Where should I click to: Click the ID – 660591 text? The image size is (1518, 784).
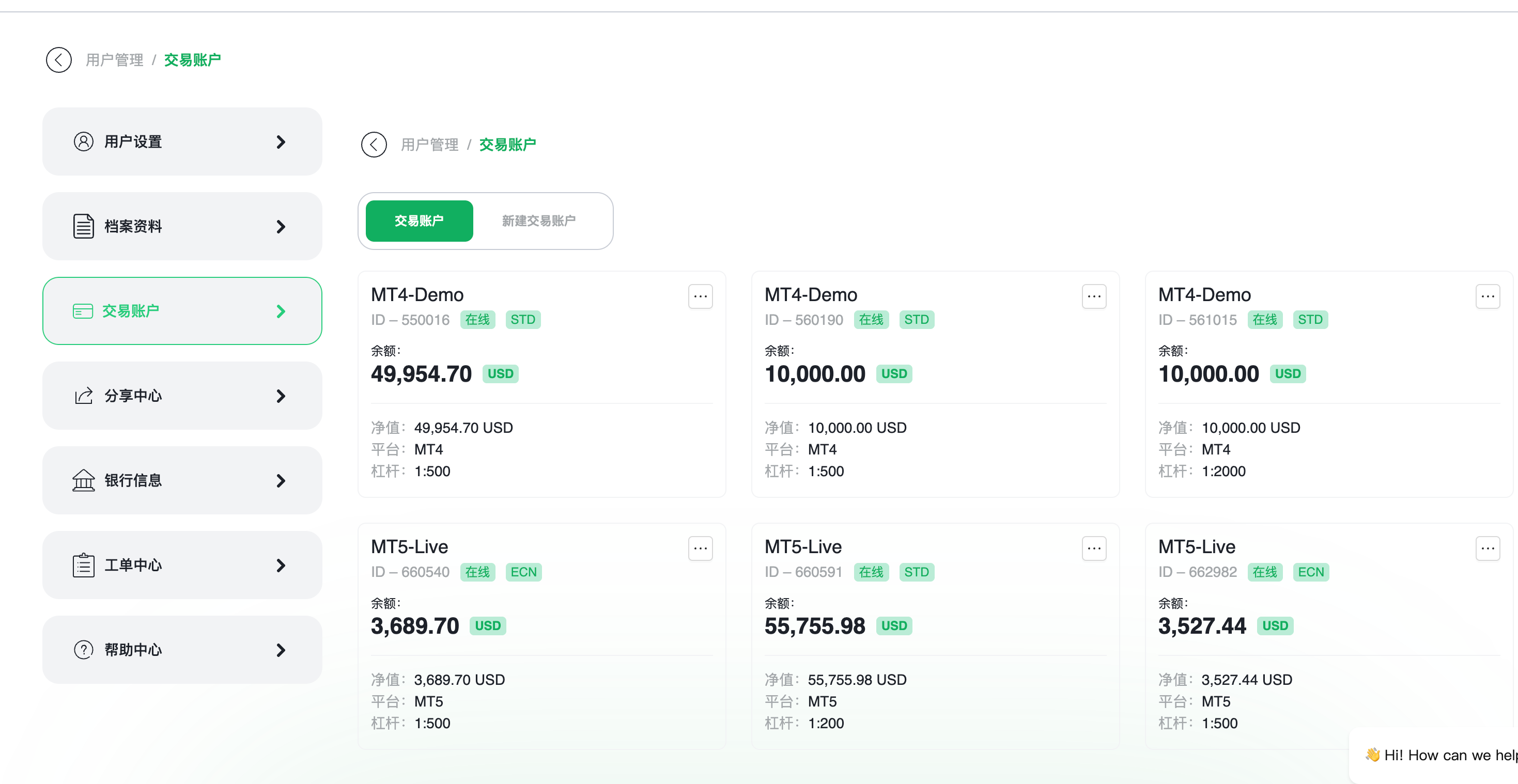(804, 572)
